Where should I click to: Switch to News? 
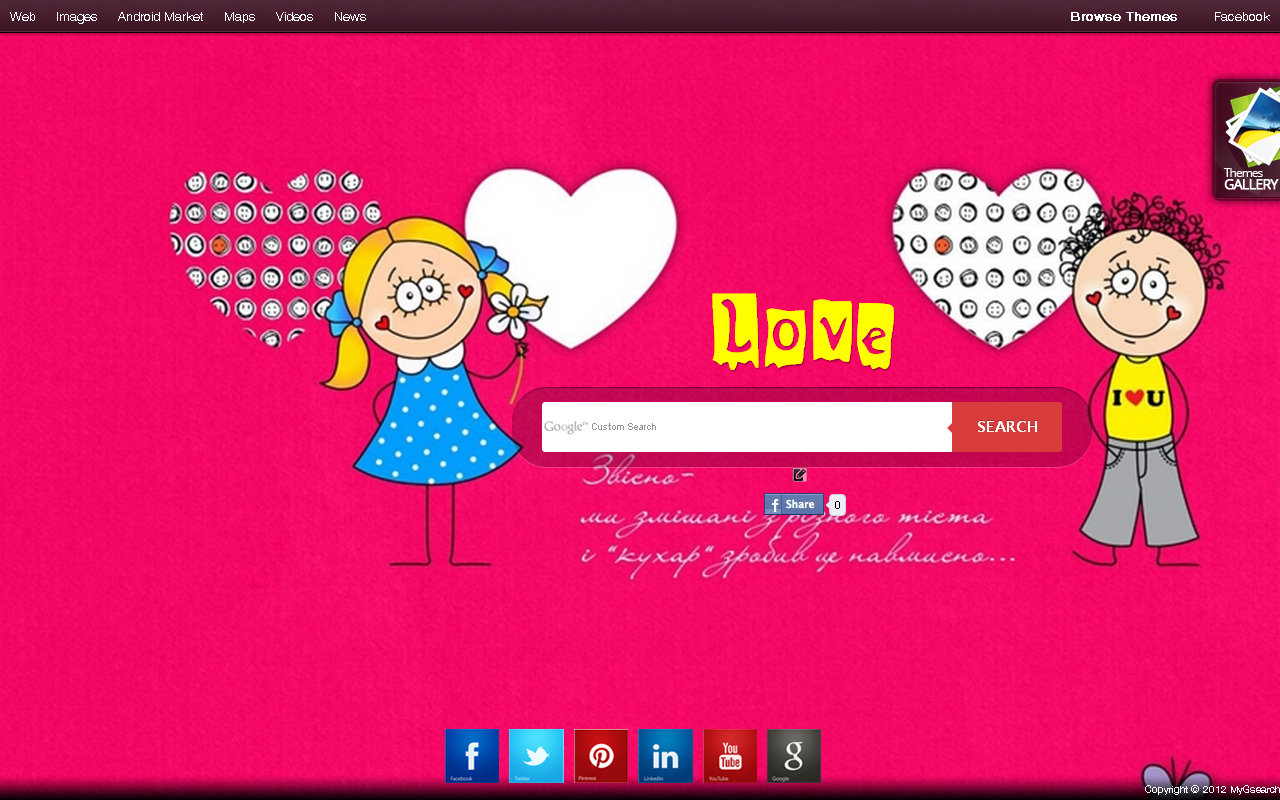tap(349, 16)
